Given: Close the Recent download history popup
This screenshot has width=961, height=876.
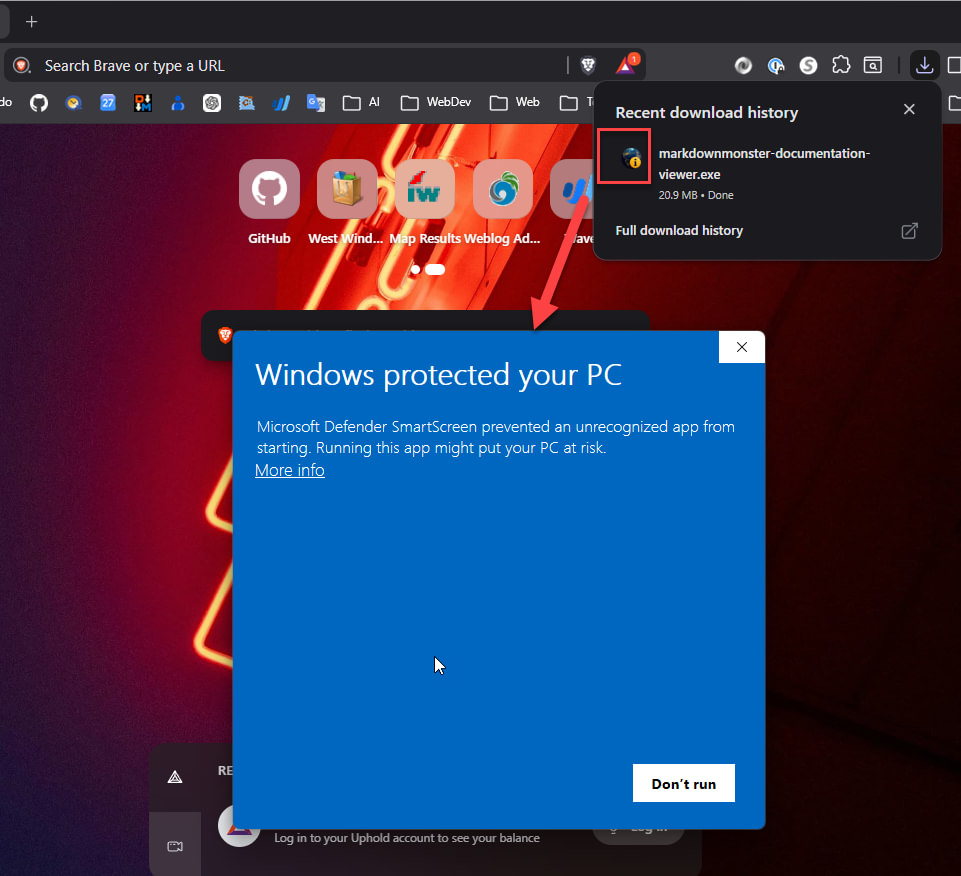Looking at the screenshot, I should 909,109.
